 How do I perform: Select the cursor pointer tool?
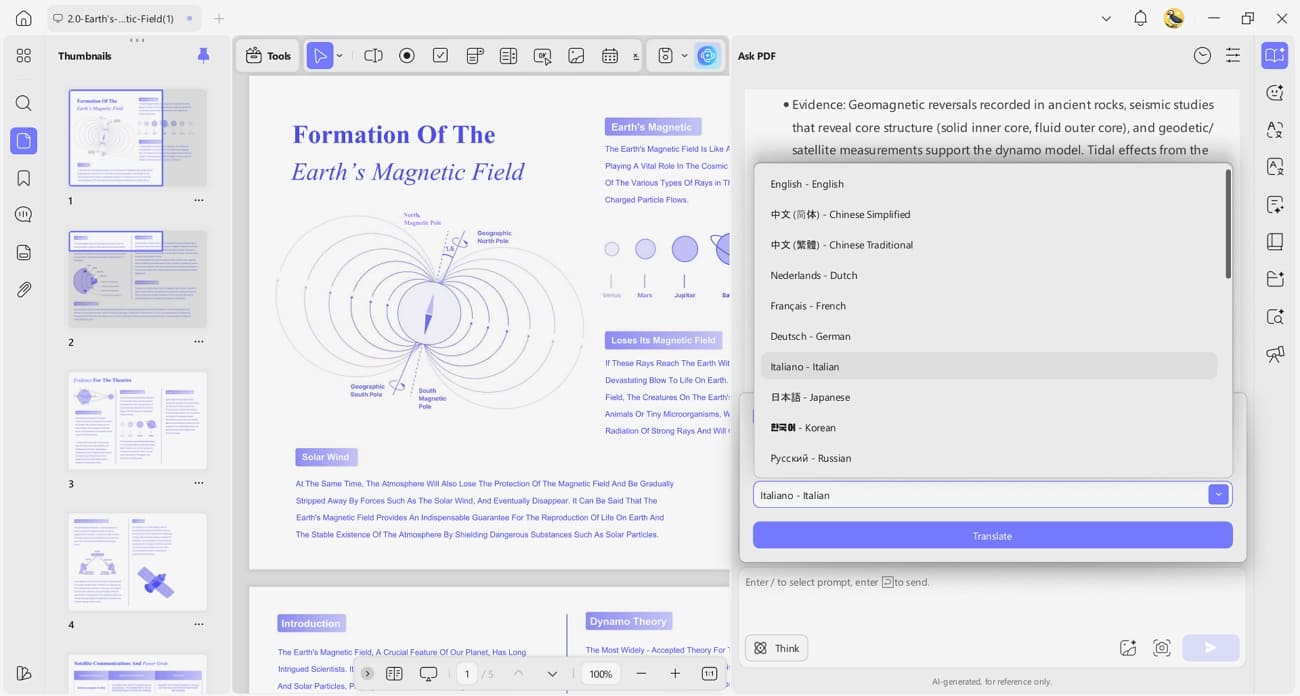[x=319, y=56]
